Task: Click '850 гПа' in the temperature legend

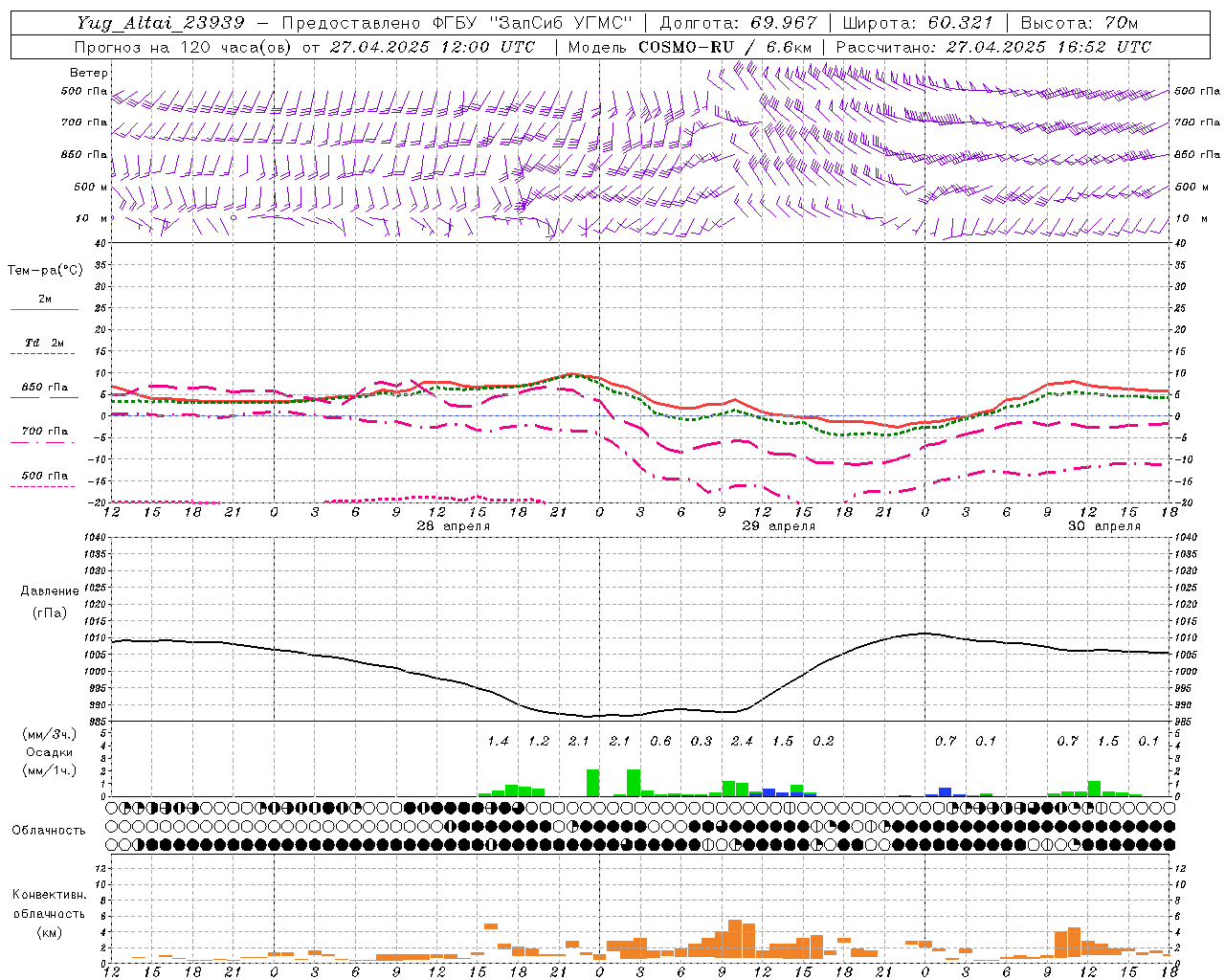Action: pyautogui.click(x=45, y=388)
